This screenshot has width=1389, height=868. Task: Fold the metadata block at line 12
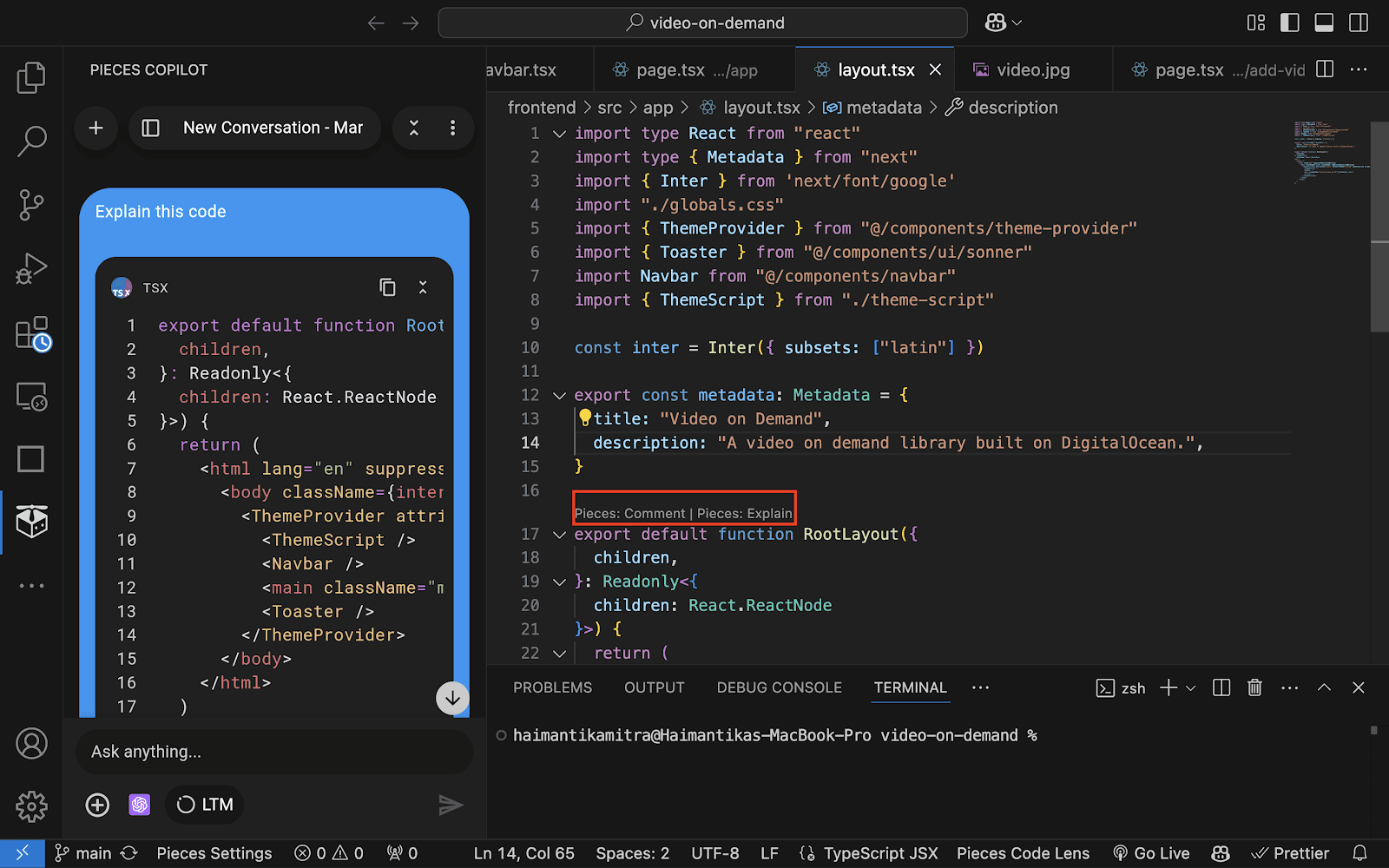tap(560, 396)
